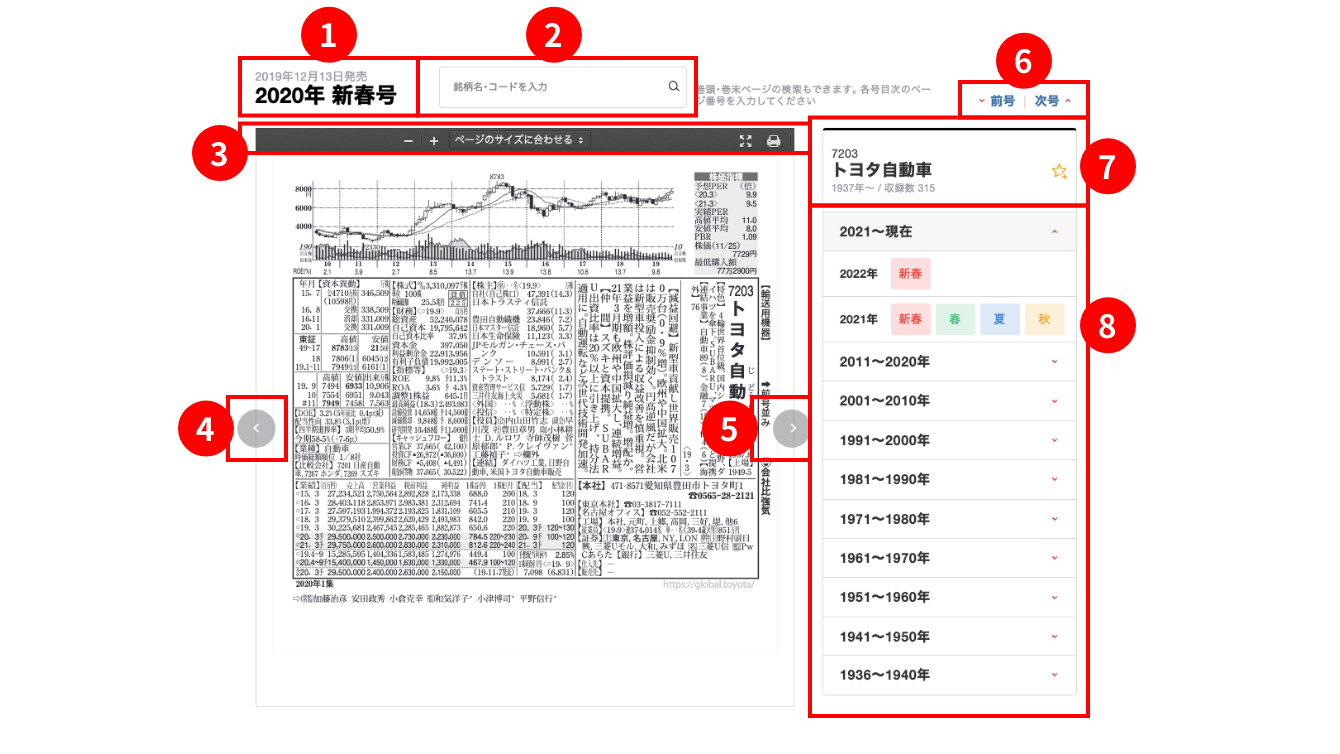1340x754 pixels.
Task: Open the 2021年 新春 issue
Action: 910,320
